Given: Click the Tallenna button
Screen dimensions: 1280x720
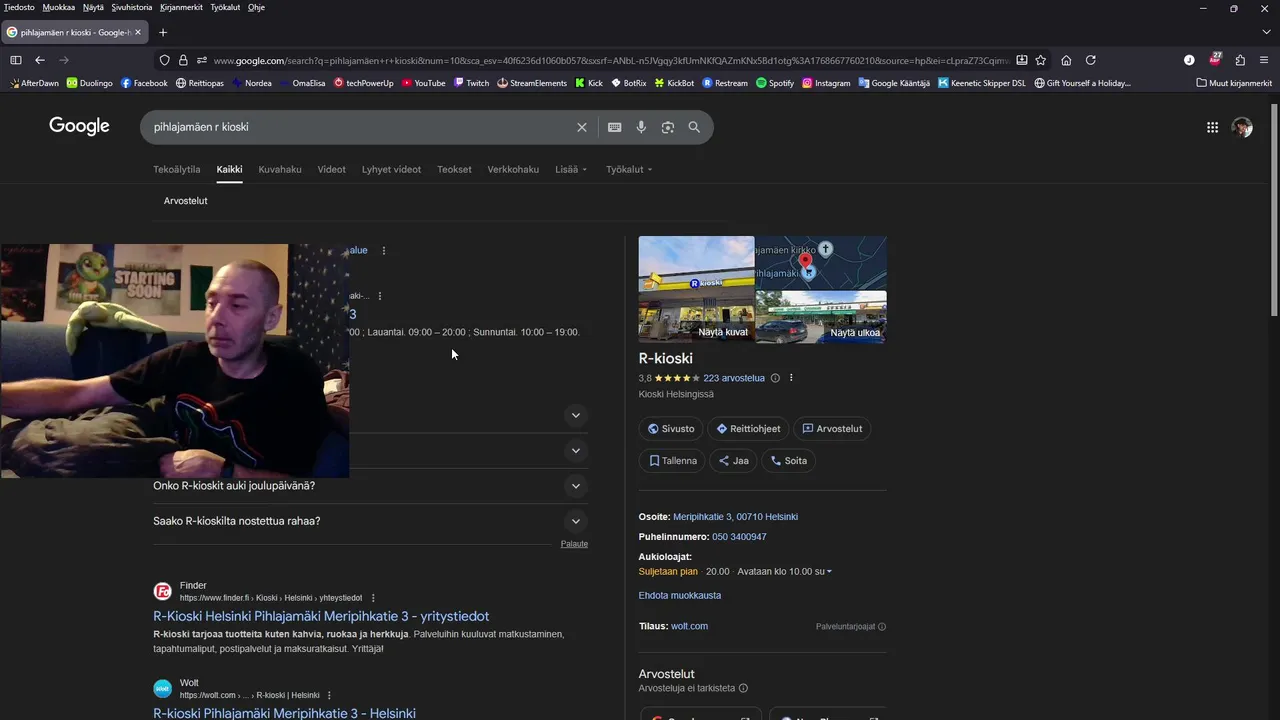Looking at the screenshot, I should pos(672,461).
